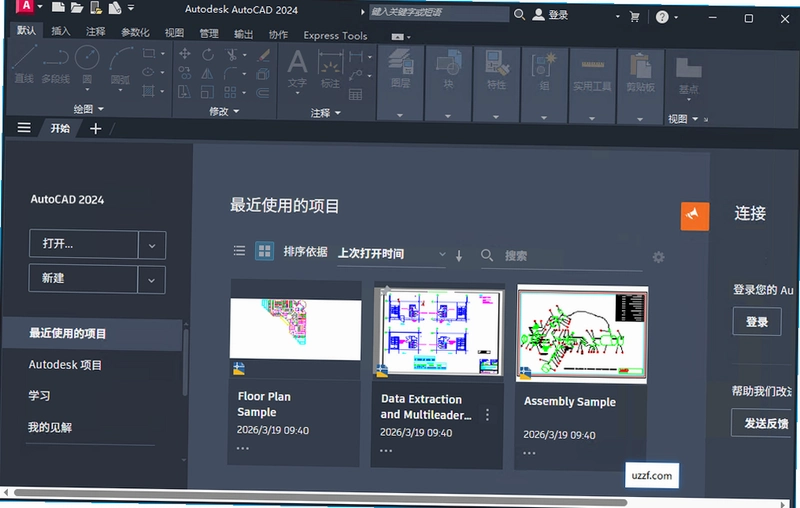Select the Move tool in Modify panel
This screenshot has height=508, width=800.
(x=185, y=54)
